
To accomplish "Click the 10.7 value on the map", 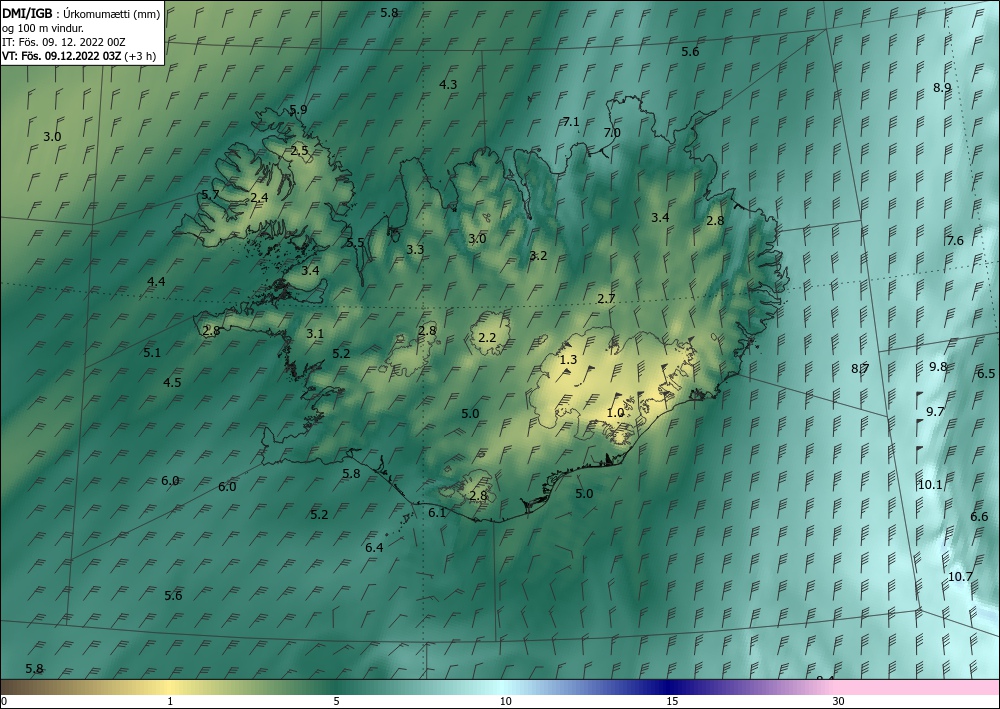I will (x=960, y=576).
